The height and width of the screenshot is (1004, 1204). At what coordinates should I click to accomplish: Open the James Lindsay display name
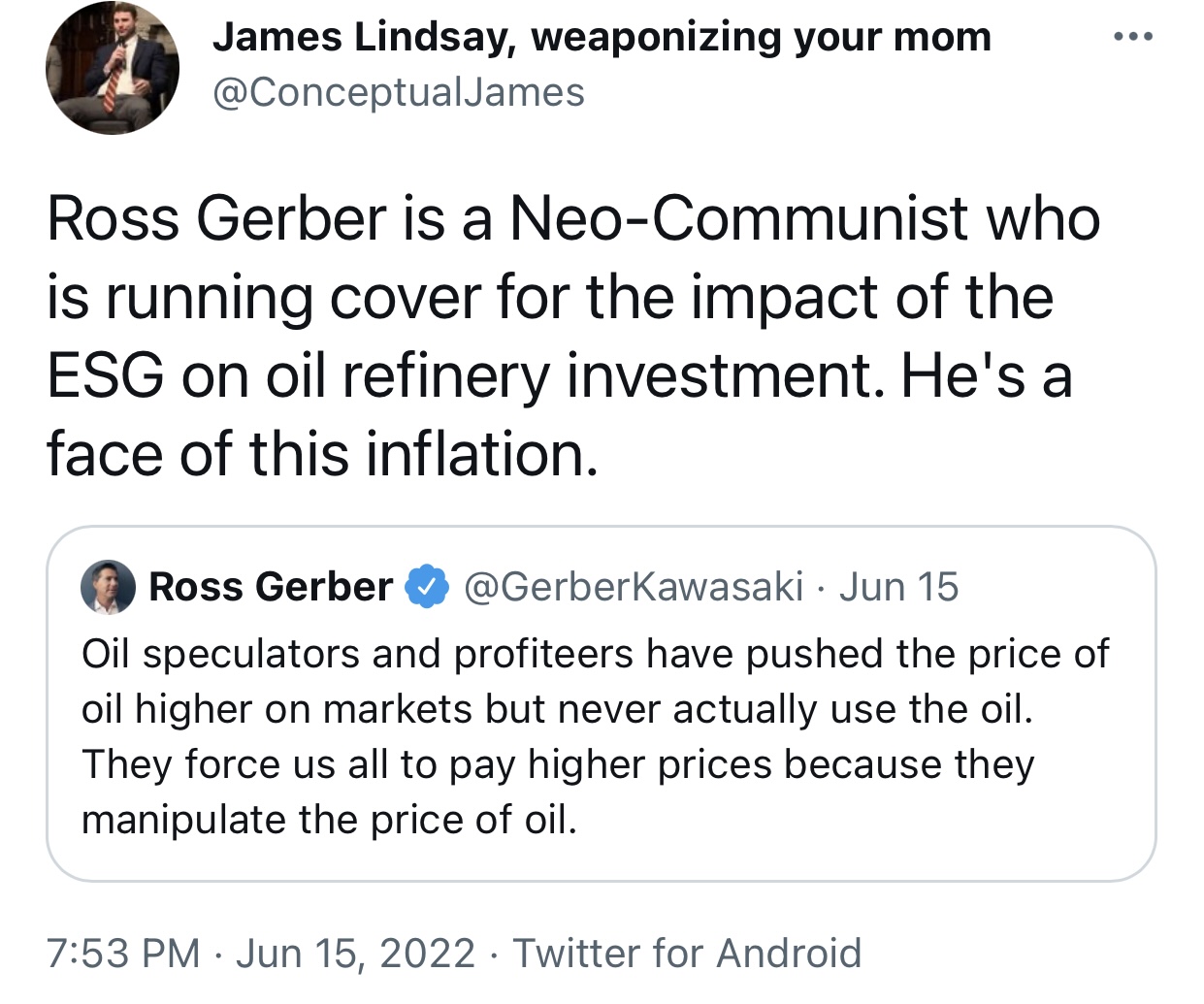pyautogui.click(x=602, y=37)
